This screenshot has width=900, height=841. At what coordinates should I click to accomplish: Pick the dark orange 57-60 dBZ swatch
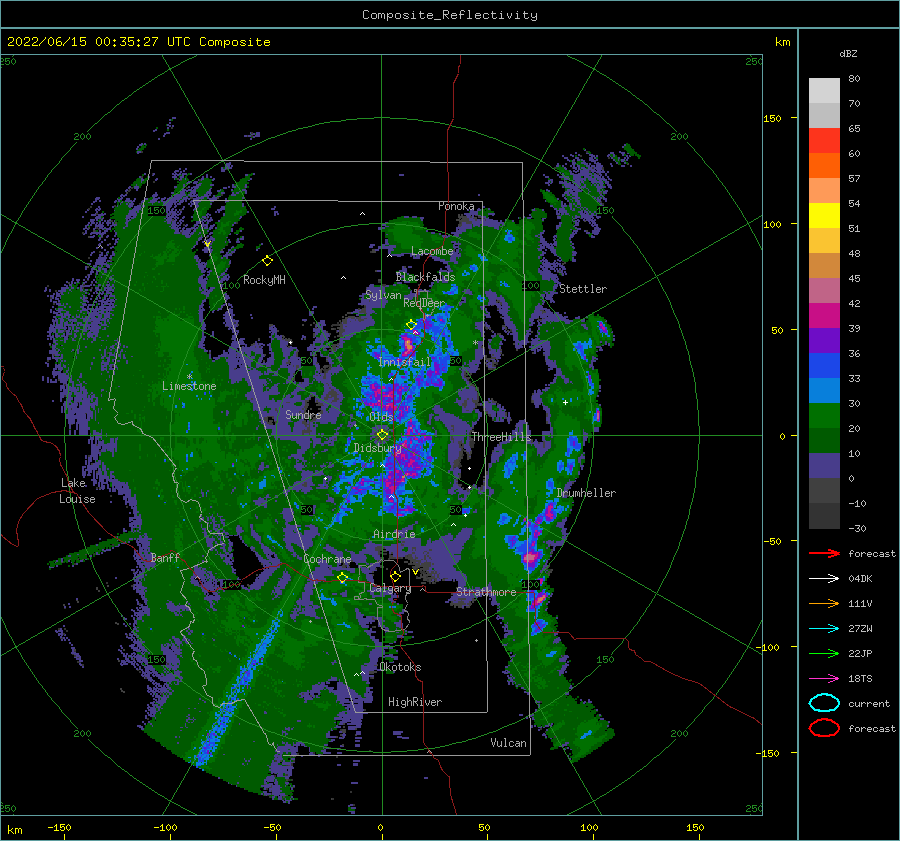click(x=824, y=166)
